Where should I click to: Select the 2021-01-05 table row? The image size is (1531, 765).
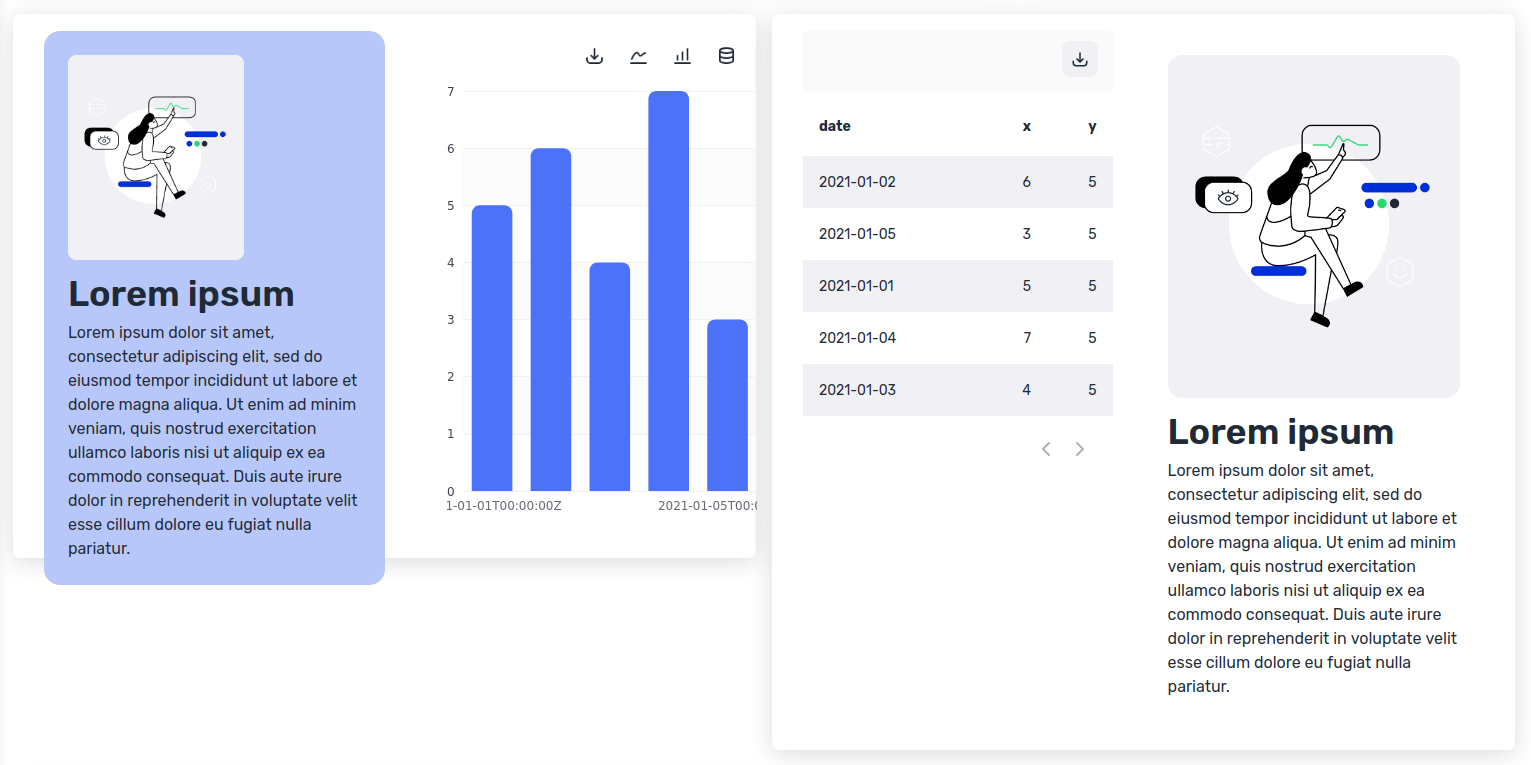[957, 234]
